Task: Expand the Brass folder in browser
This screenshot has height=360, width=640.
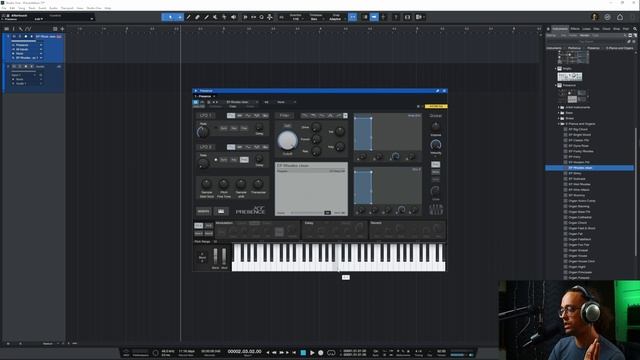Action: (559, 118)
